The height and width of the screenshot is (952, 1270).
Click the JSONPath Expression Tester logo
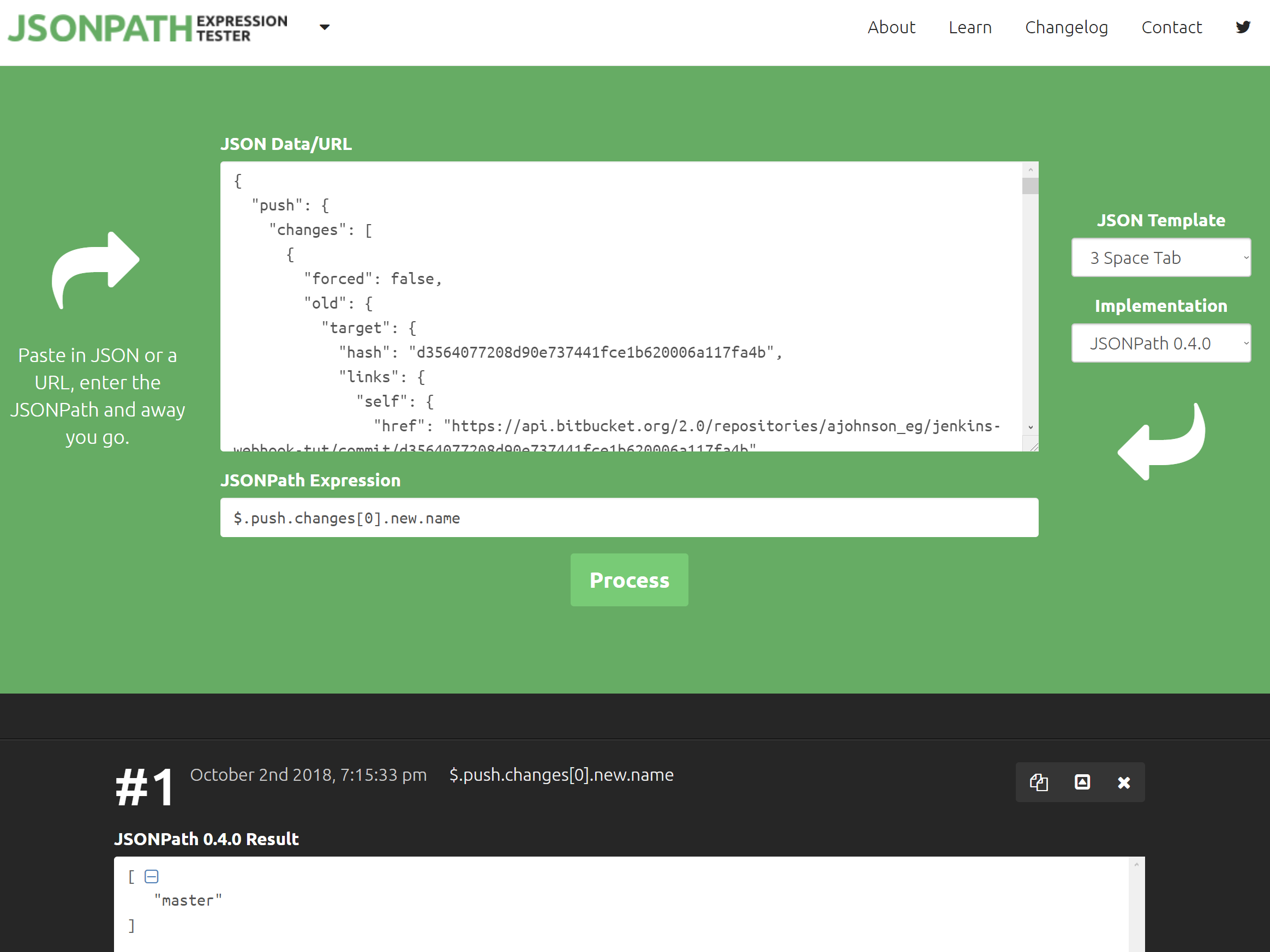coord(147,28)
